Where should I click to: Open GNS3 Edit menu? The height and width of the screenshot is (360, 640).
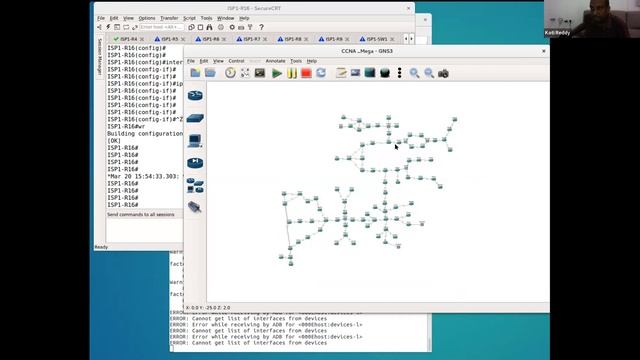coord(204,61)
